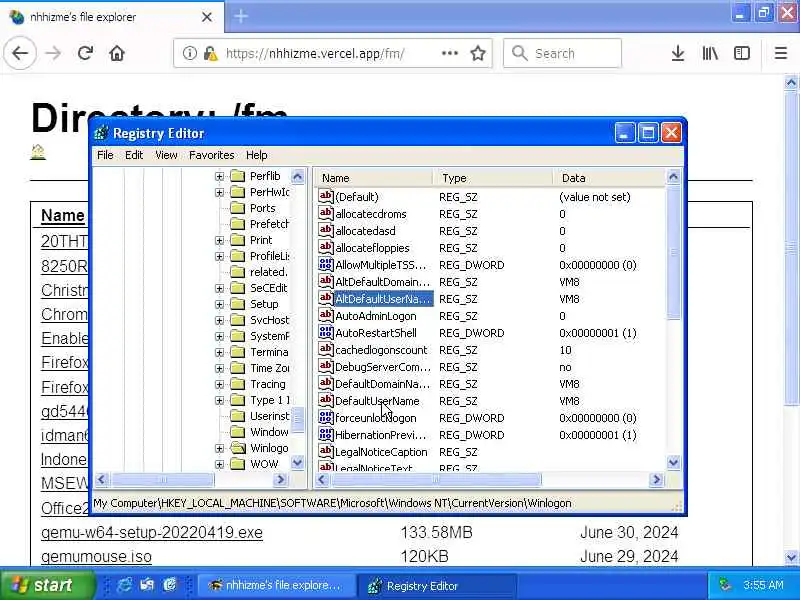Select DebugServerCommand value row
Screen dimensions: 800x600
[x=383, y=367]
